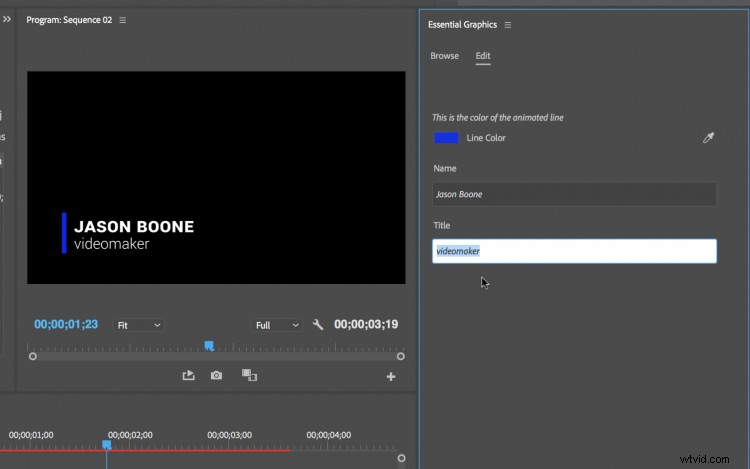This screenshot has height=469, width=750.
Task: Open the wrench settings menu
Action: (x=318, y=325)
